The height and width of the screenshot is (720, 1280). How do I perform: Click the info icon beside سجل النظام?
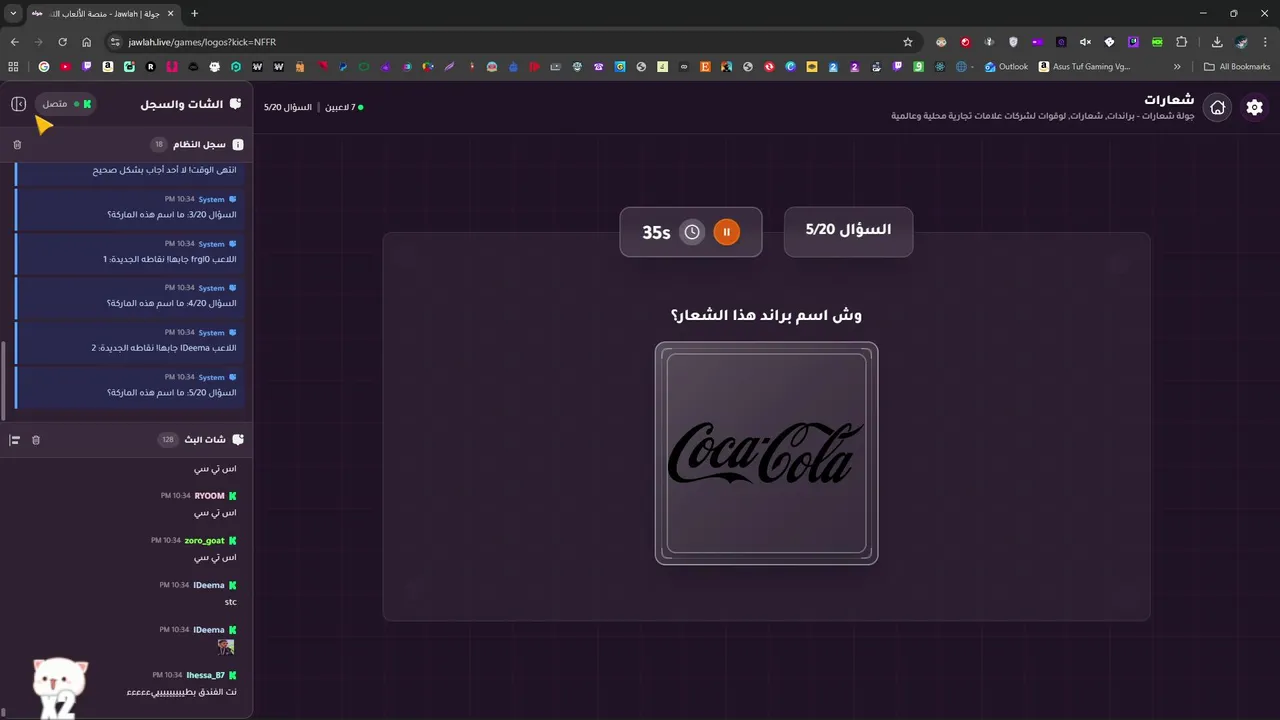237,145
